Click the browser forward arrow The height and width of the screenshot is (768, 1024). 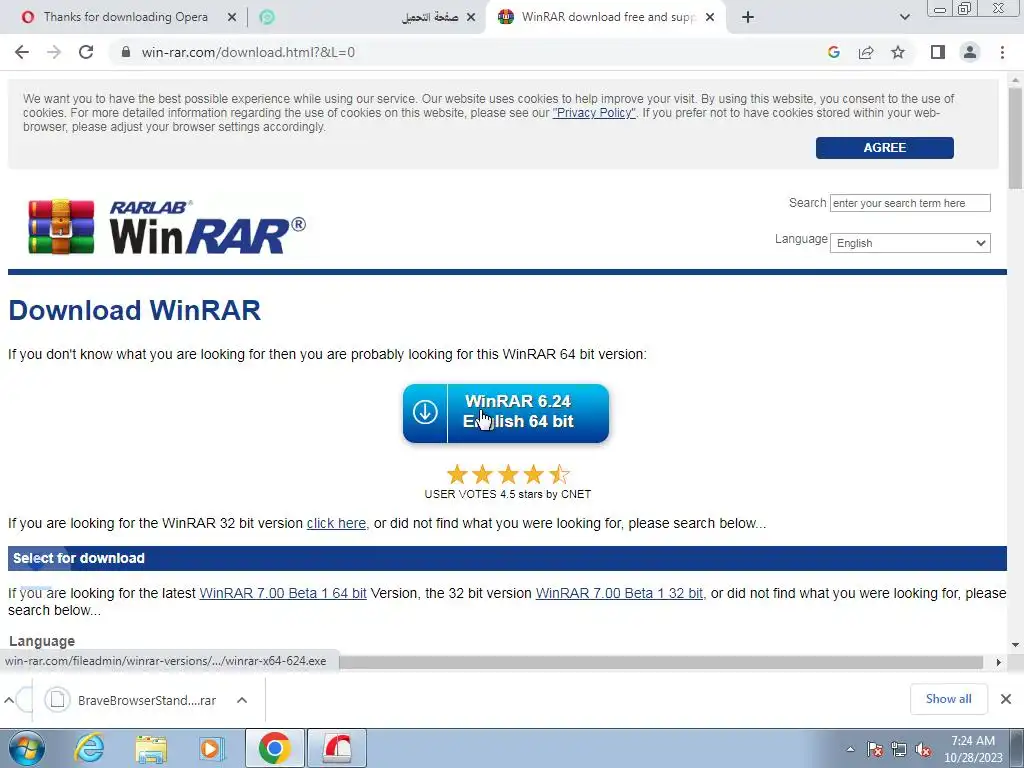pyautogui.click(x=54, y=52)
